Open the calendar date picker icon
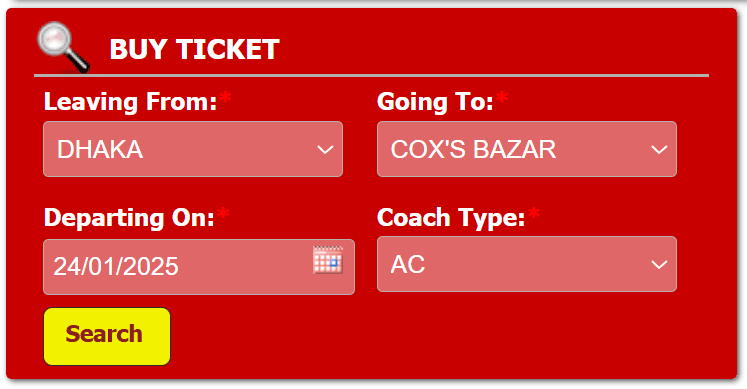This screenshot has height=389, width=747. click(328, 259)
